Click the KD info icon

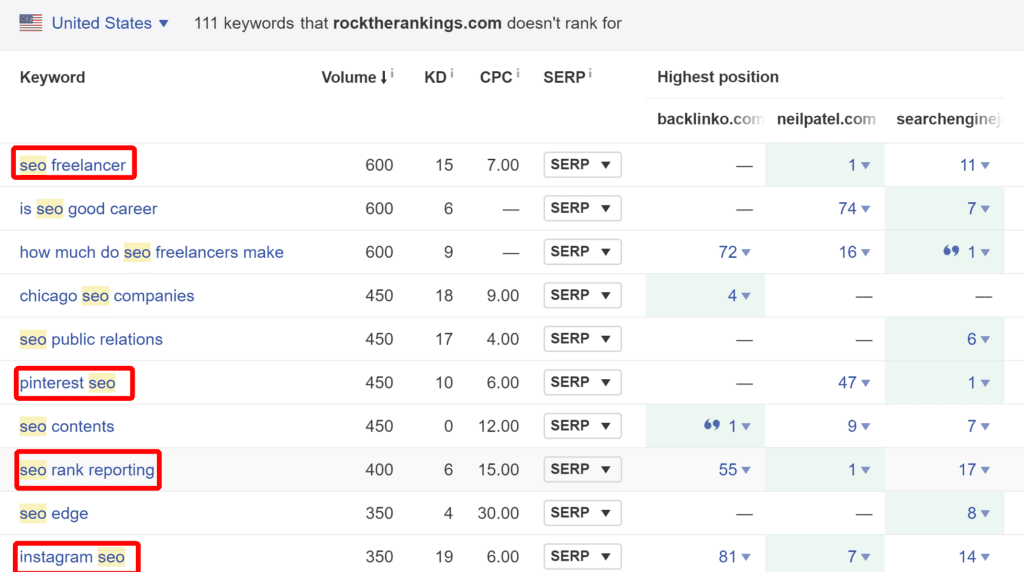[x=451, y=73]
